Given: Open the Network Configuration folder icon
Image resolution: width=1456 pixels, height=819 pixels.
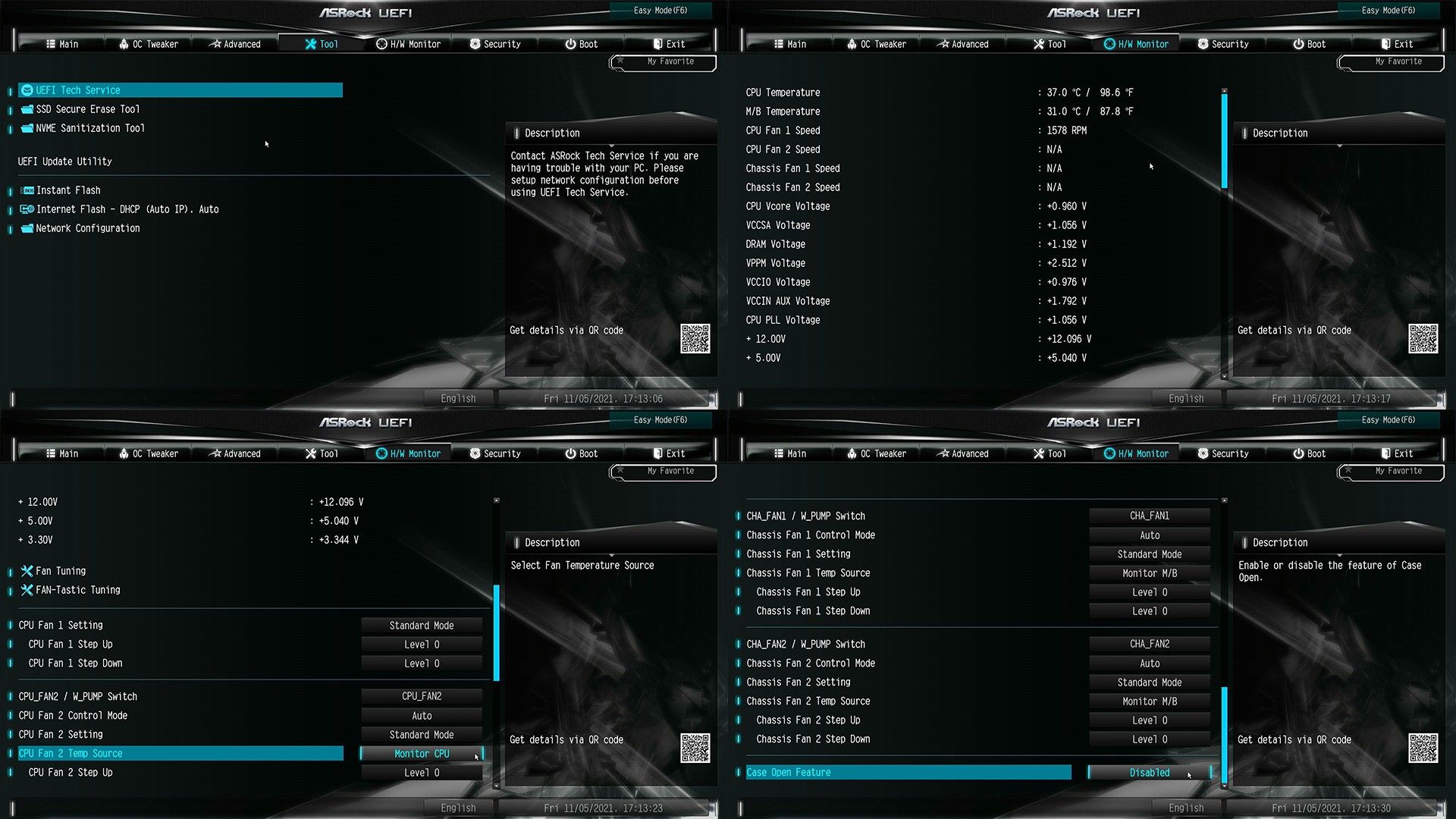Looking at the screenshot, I should click(x=27, y=228).
